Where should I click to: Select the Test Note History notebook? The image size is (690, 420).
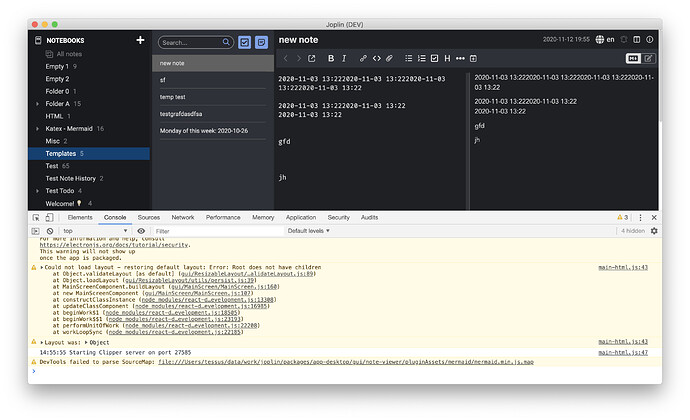89,178
